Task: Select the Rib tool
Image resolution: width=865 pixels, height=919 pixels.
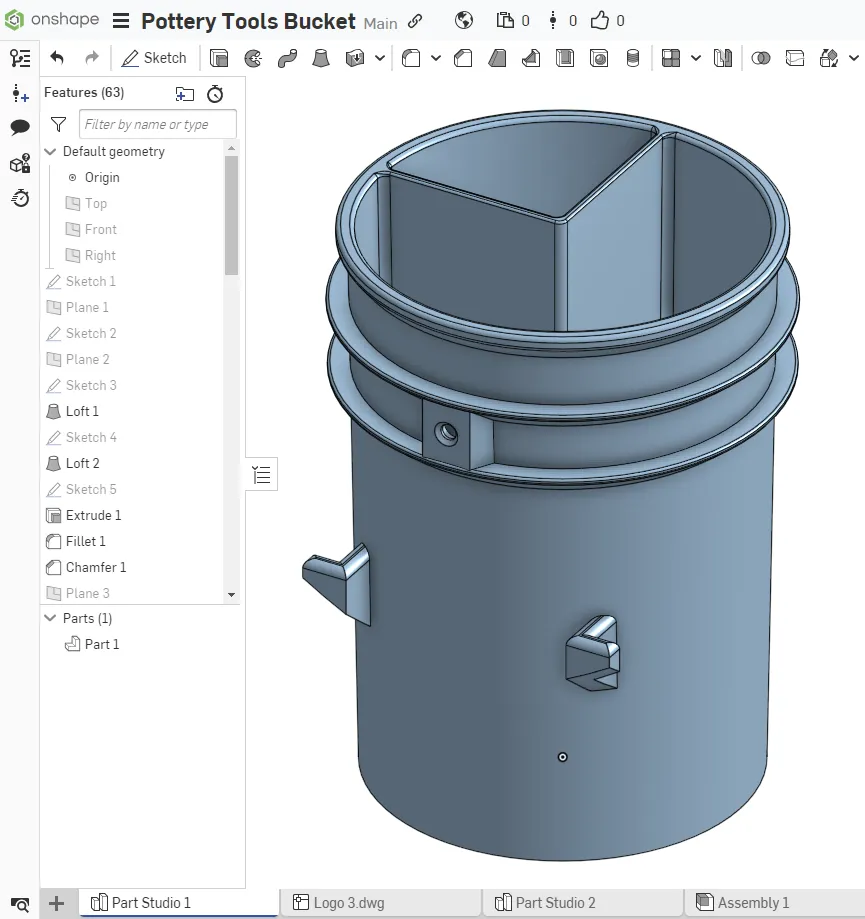Action: [531, 58]
